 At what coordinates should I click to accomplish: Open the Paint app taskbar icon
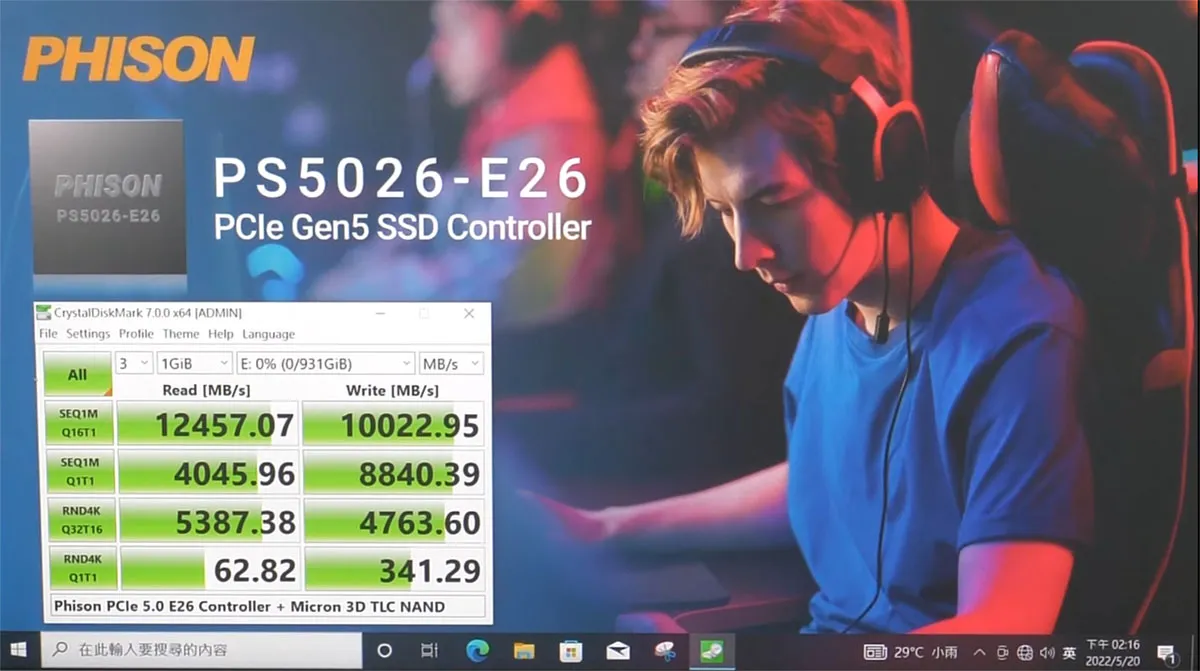665,651
